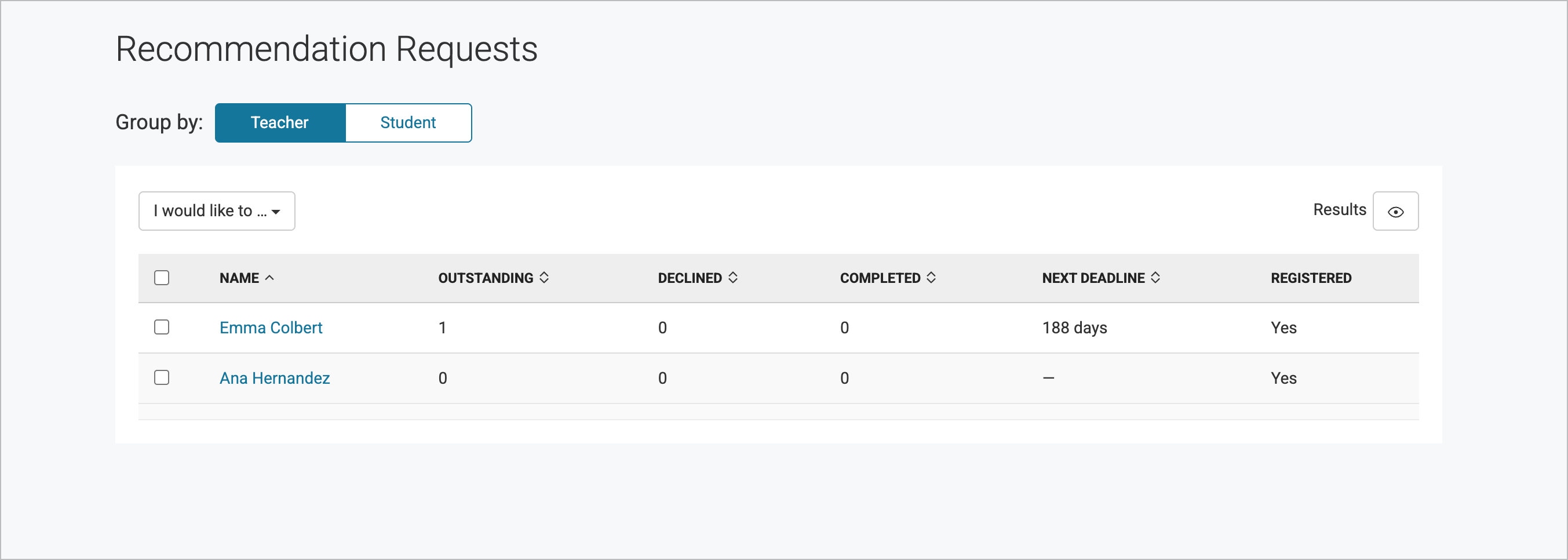Tick the select-all checkbox in header
The height and width of the screenshot is (560, 1568).
tap(161, 278)
